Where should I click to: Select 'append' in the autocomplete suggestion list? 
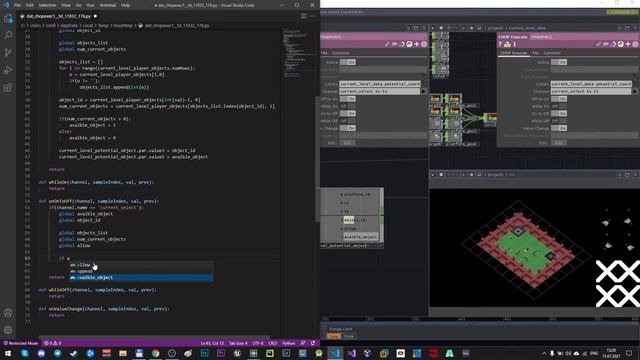141,271
